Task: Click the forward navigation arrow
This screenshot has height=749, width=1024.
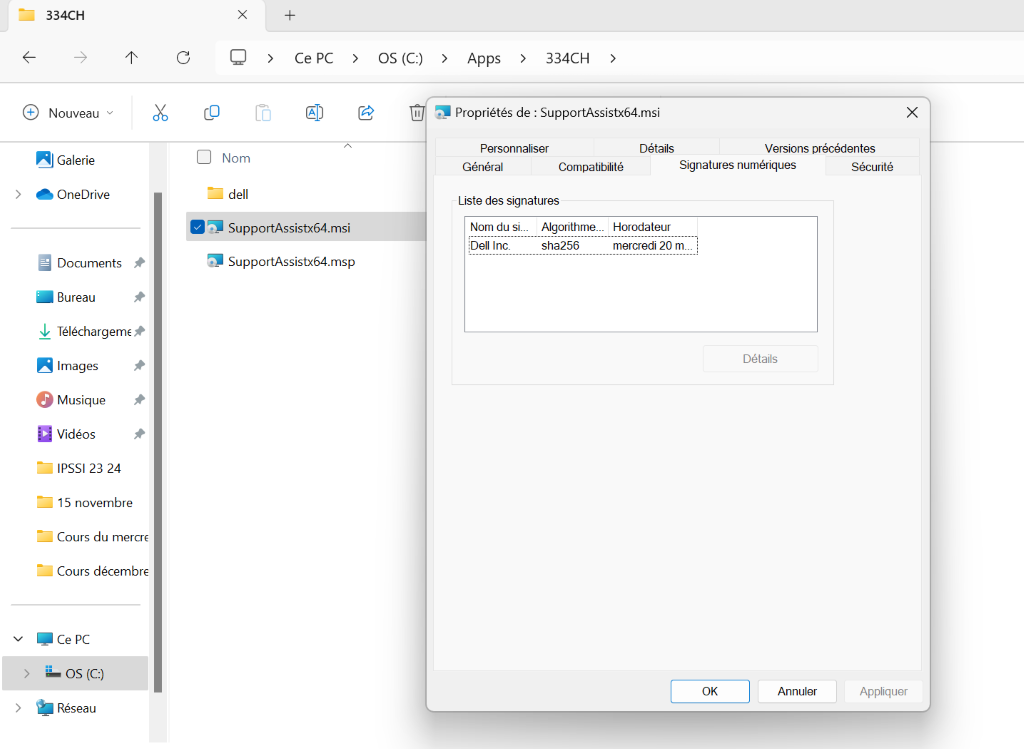Action: [80, 57]
